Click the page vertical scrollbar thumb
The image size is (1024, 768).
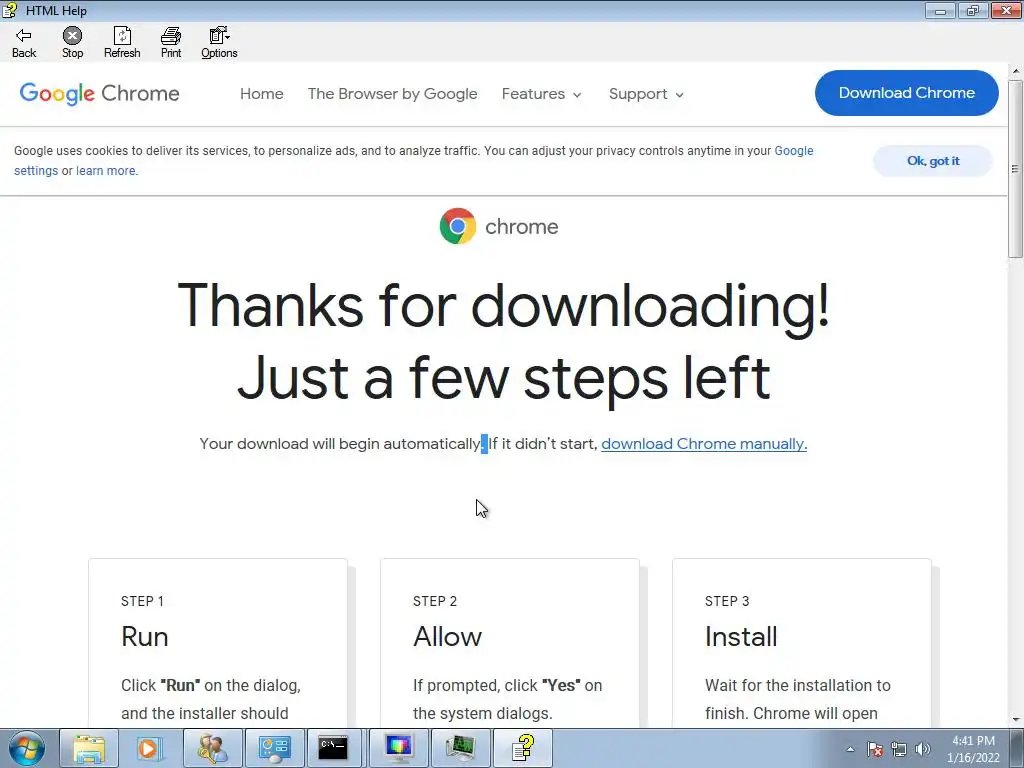[1015, 168]
